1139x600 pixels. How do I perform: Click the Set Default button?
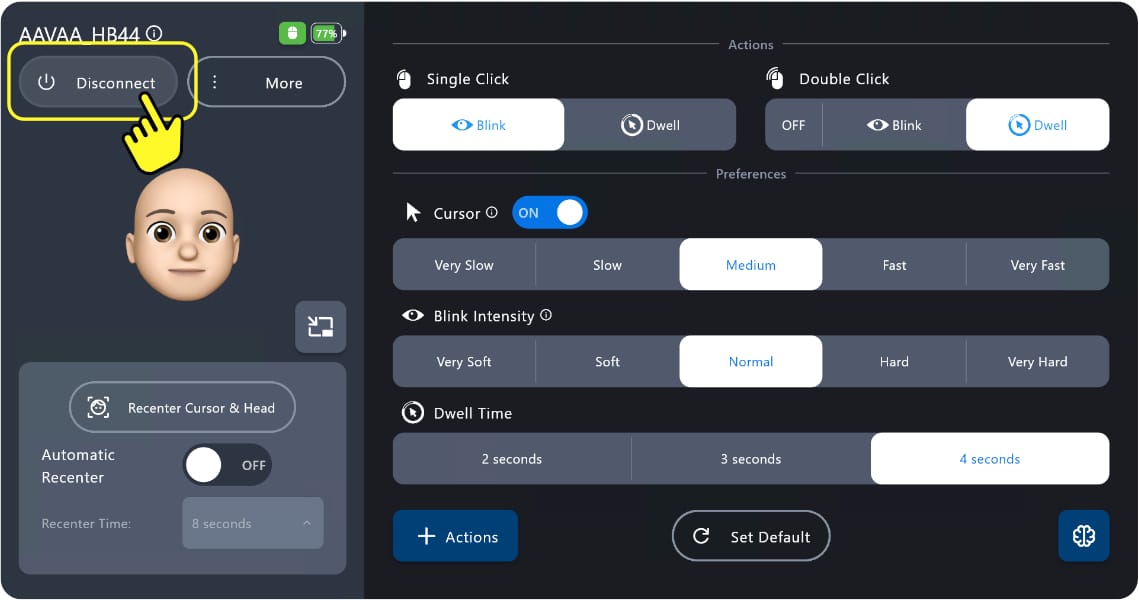point(751,537)
